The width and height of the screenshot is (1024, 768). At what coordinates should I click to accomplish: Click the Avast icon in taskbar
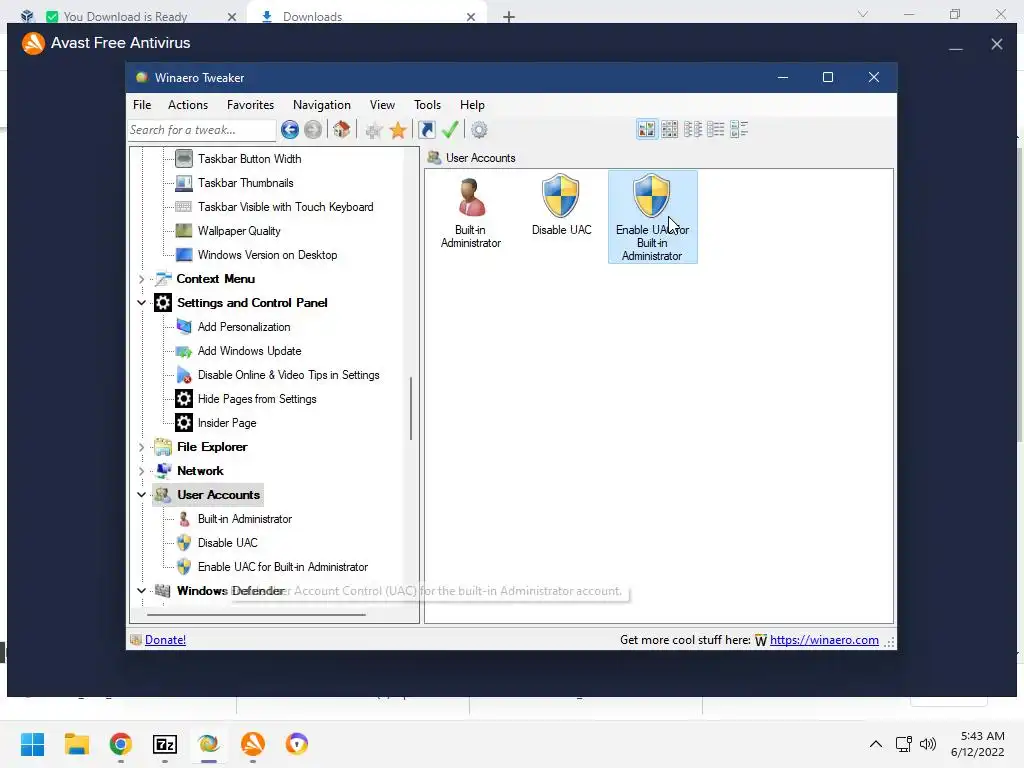[253, 744]
